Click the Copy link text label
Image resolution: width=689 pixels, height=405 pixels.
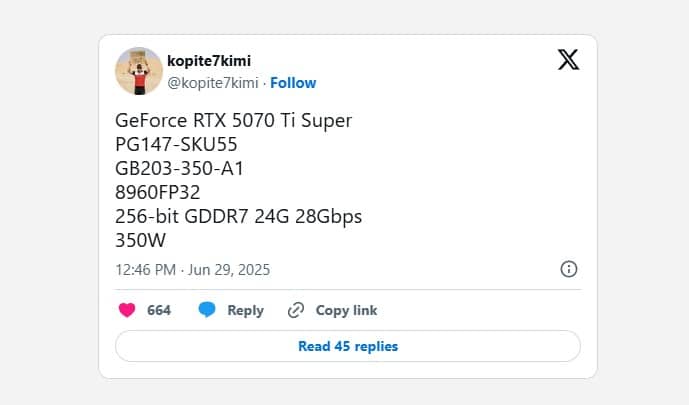click(x=346, y=310)
